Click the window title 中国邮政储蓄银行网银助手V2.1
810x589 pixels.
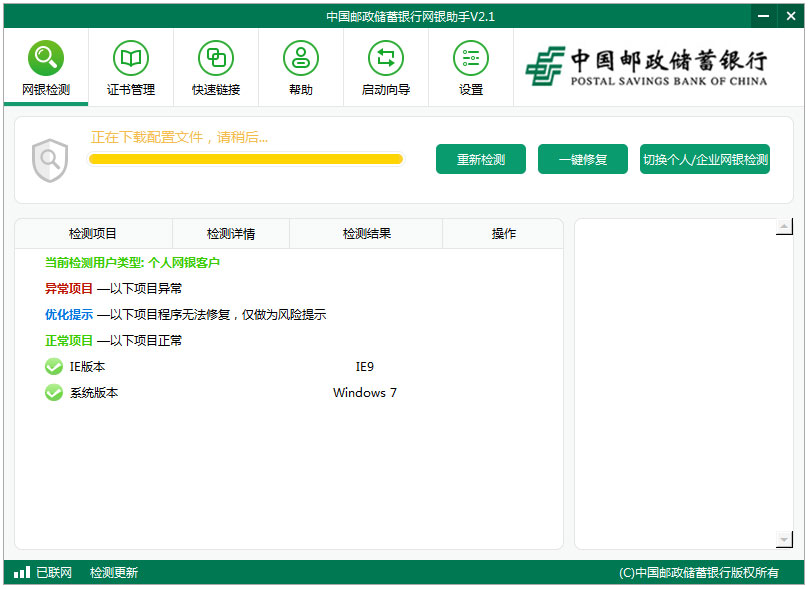[x=410, y=17]
